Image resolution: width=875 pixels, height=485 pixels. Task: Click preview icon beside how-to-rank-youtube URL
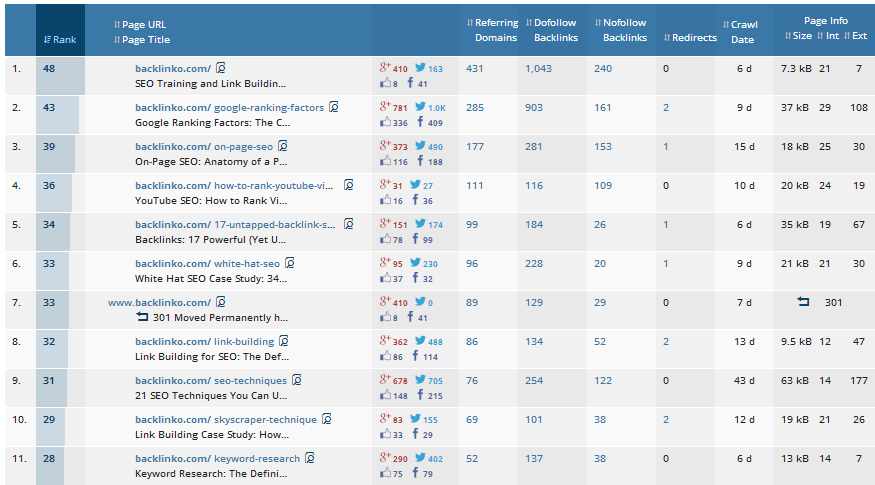(x=349, y=185)
